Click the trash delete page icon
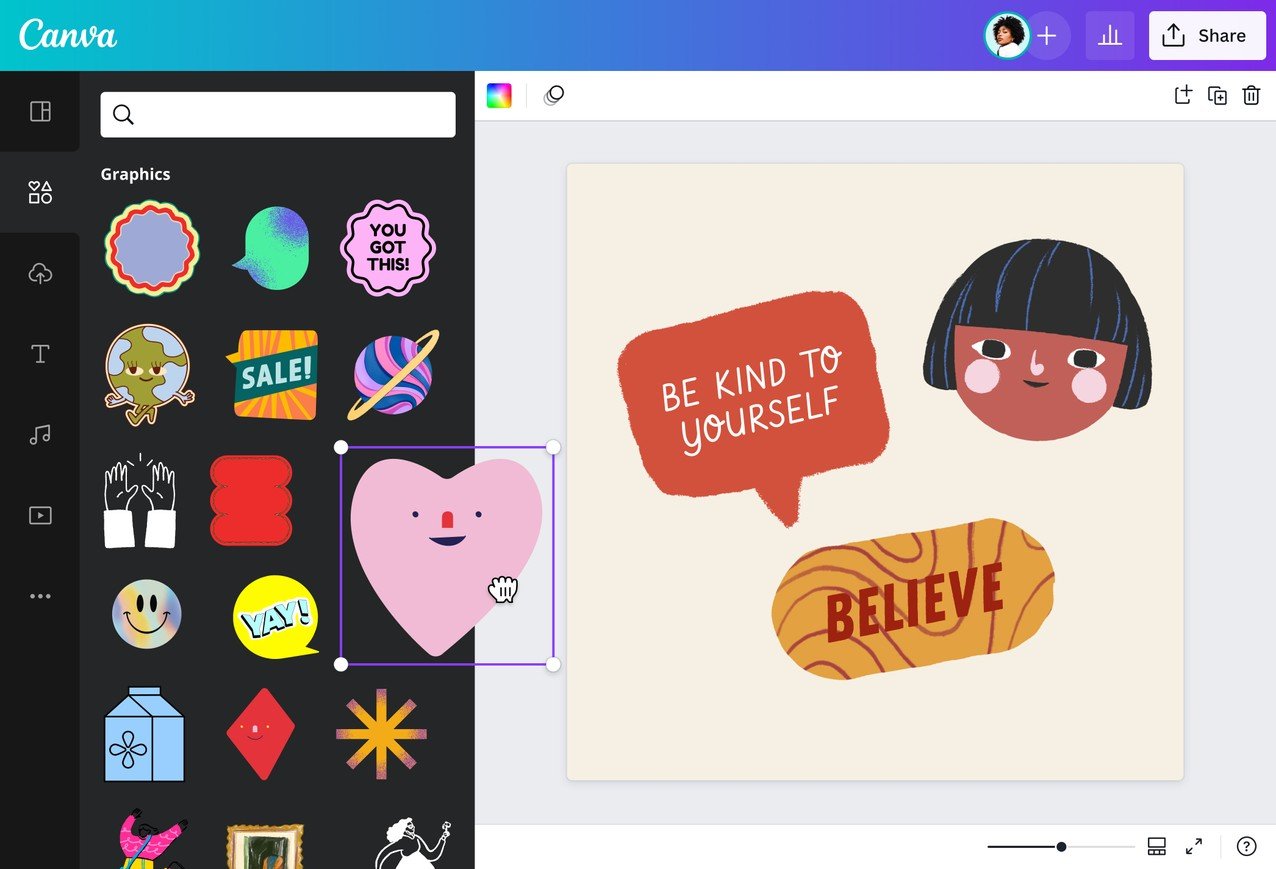Viewport: 1276px width, 869px height. click(1251, 95)
